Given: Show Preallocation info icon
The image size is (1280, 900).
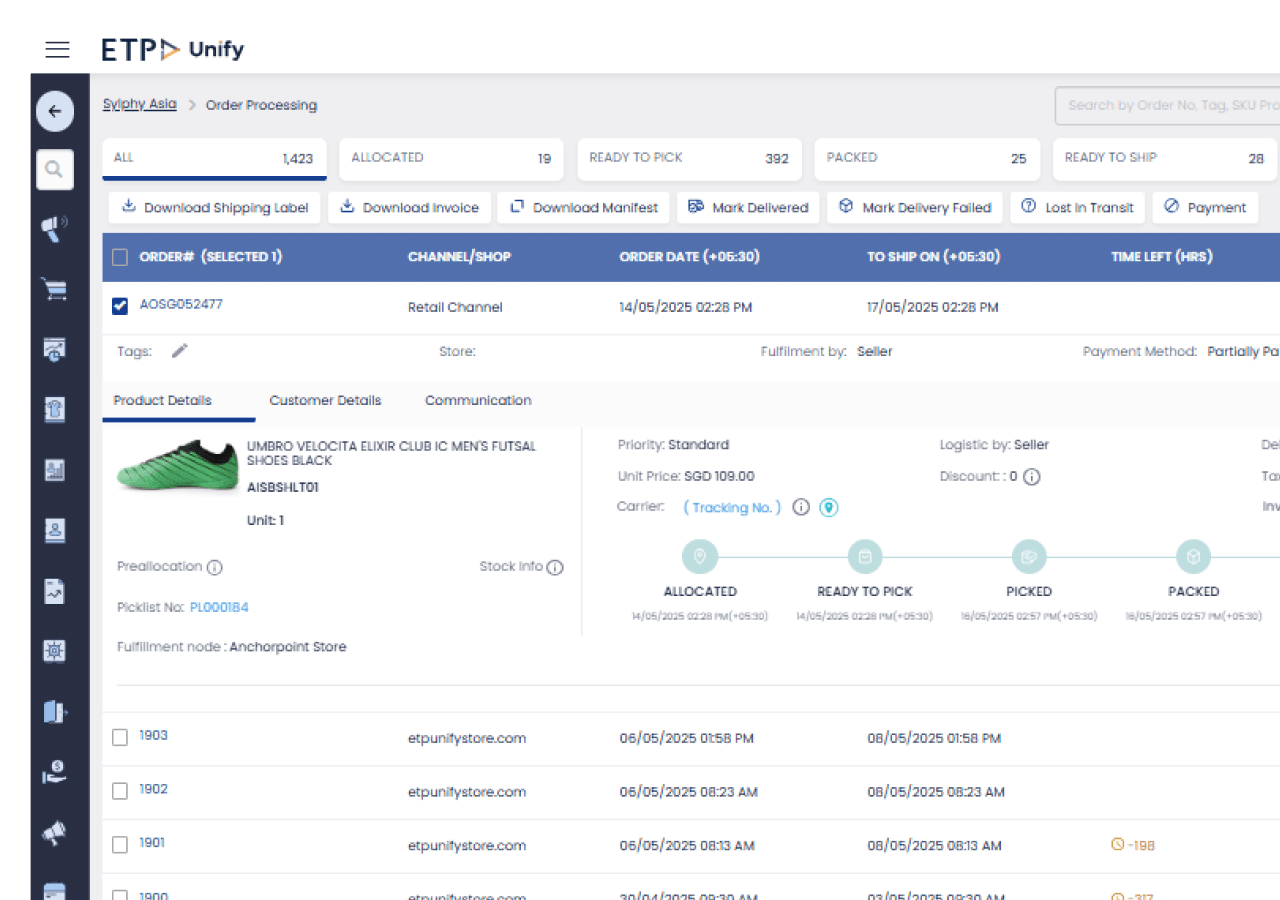Looking at the screenshot, I should [x=214, y=567].
